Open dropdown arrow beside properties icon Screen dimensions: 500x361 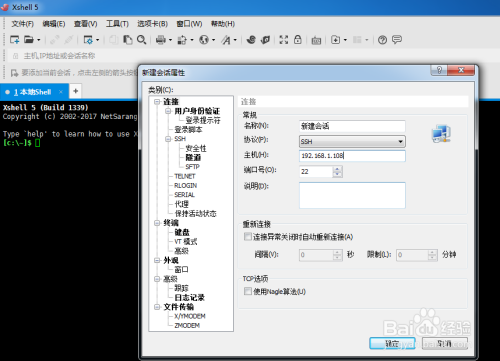point(98,40)
